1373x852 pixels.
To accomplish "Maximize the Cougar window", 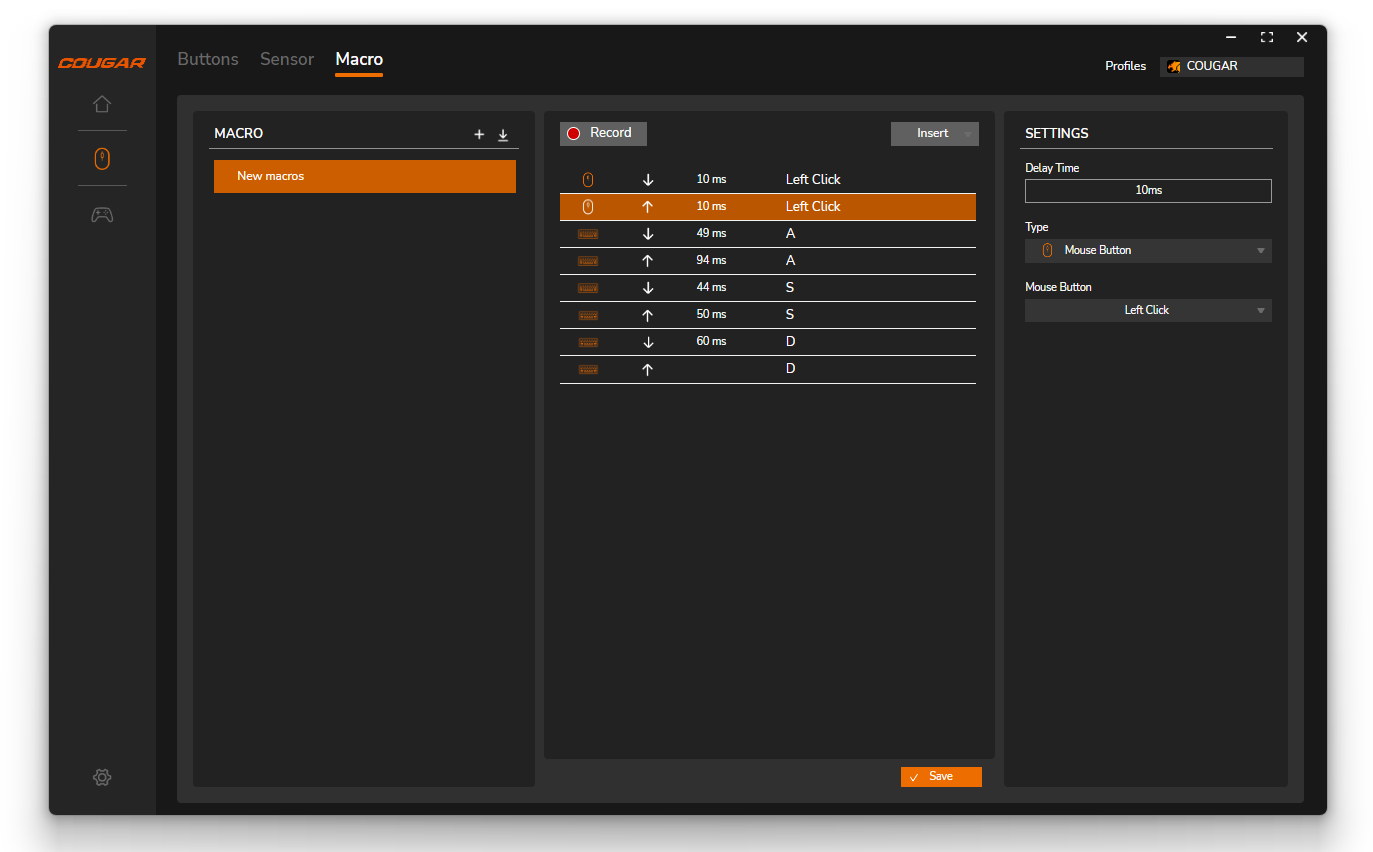I will [x=1267, y=37].
